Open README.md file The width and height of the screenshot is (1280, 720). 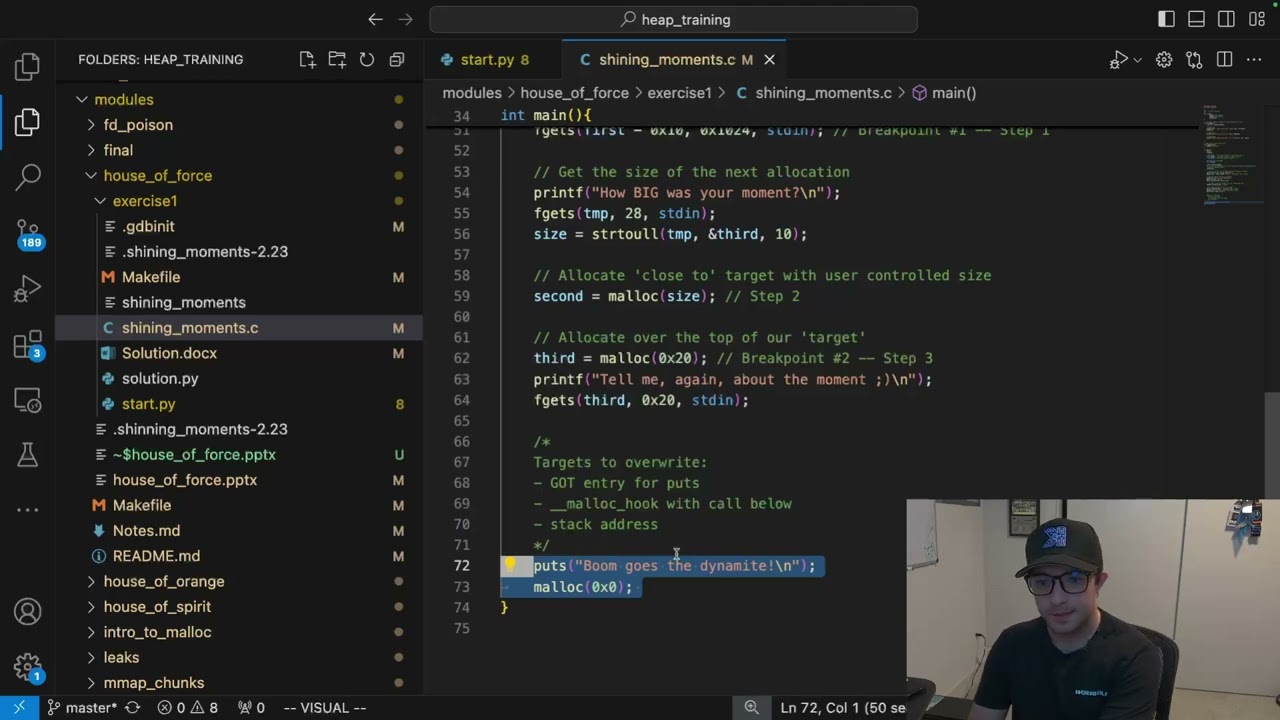(239, 556)
